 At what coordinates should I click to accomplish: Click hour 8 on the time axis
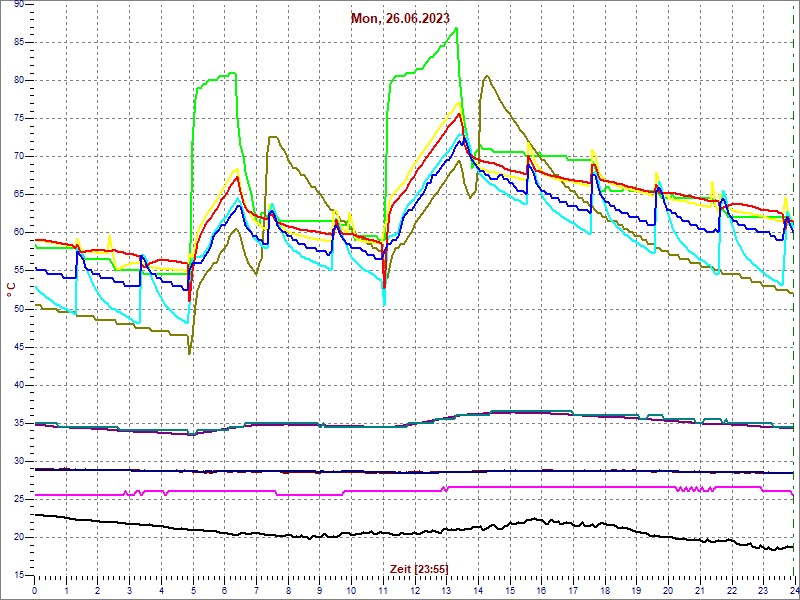288,591
